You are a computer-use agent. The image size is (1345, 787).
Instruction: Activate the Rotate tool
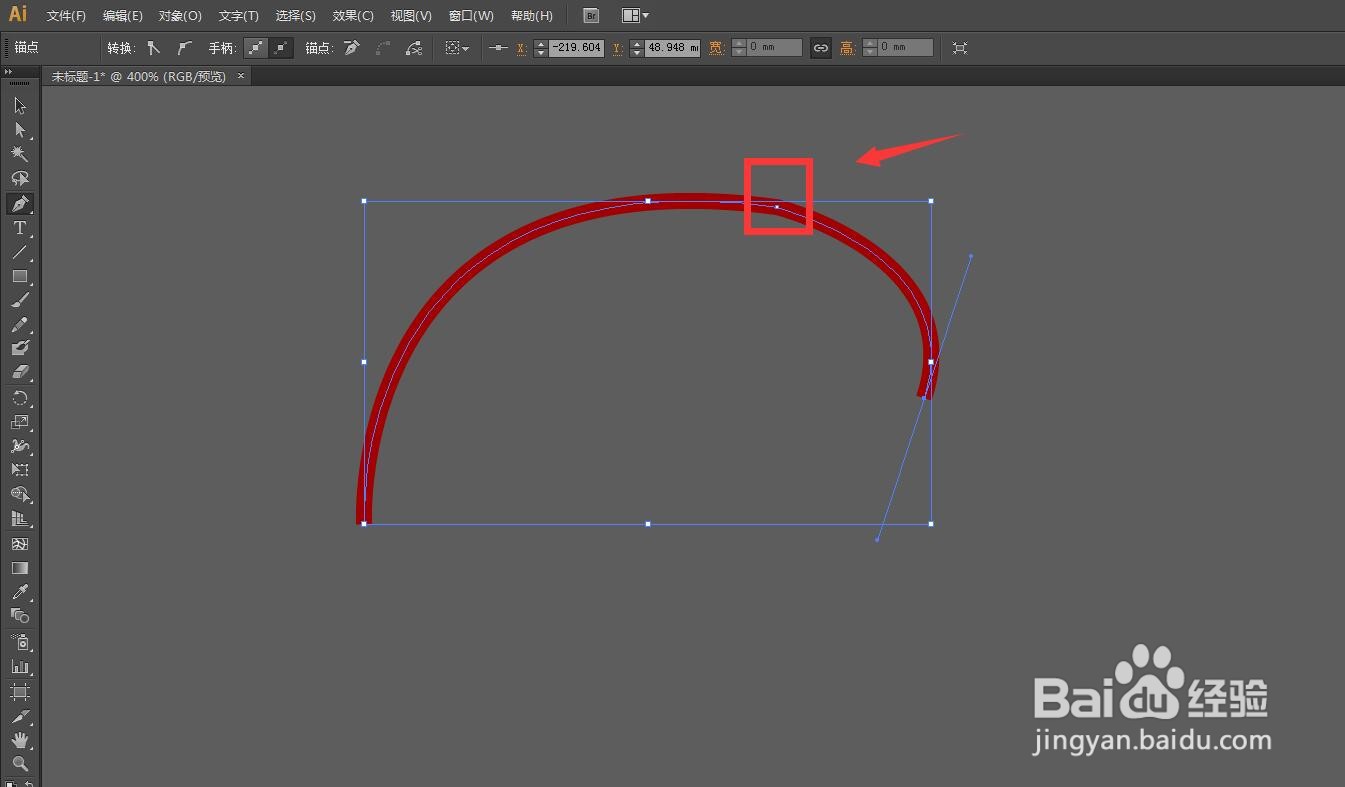pos(20,398)
